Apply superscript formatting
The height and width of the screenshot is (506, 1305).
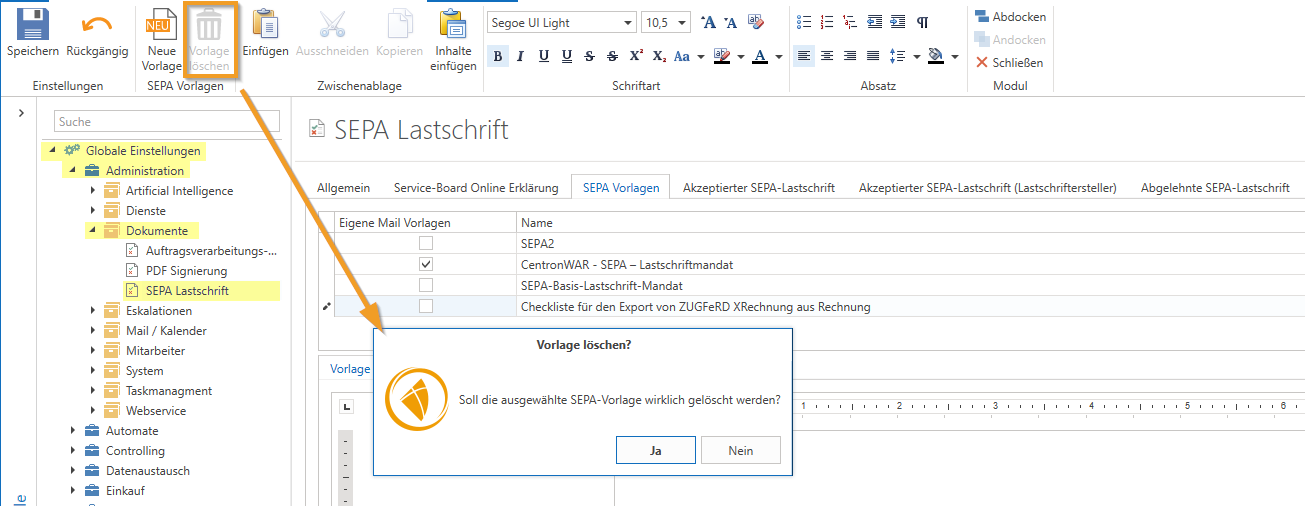tap(636, 56)
